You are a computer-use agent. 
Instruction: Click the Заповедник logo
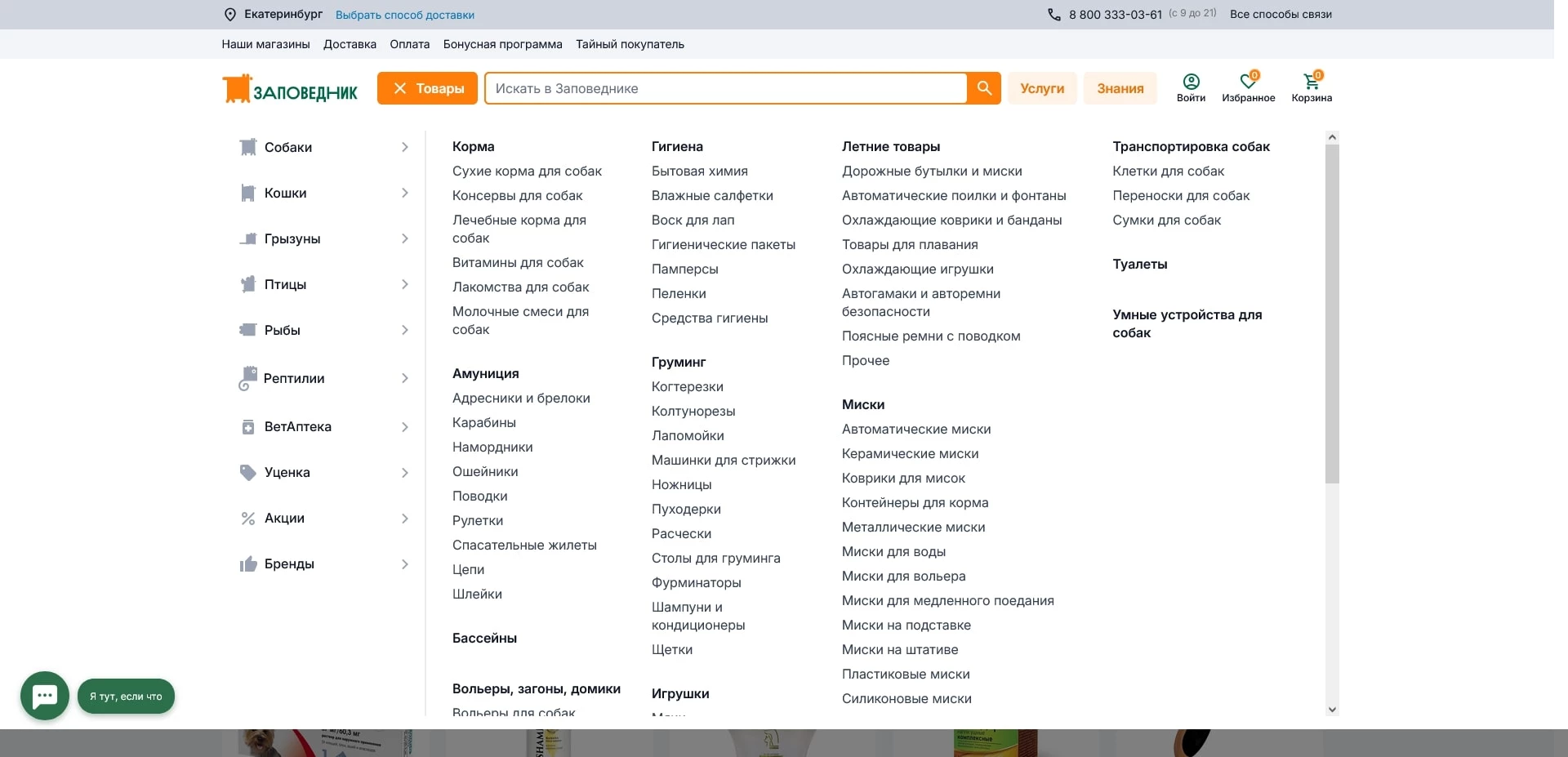[x=289, y=88]
